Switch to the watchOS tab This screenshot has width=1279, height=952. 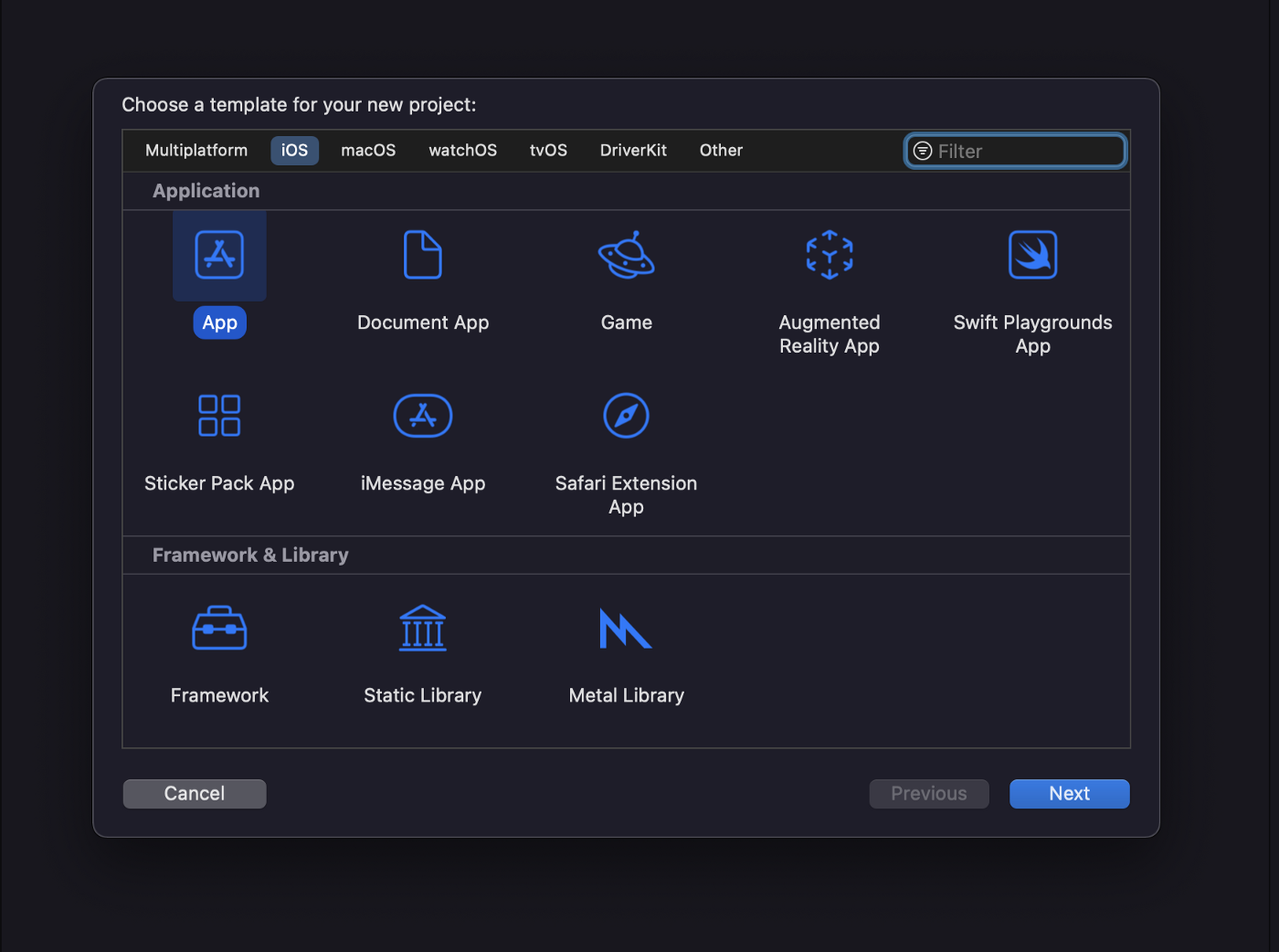point(463,151)
